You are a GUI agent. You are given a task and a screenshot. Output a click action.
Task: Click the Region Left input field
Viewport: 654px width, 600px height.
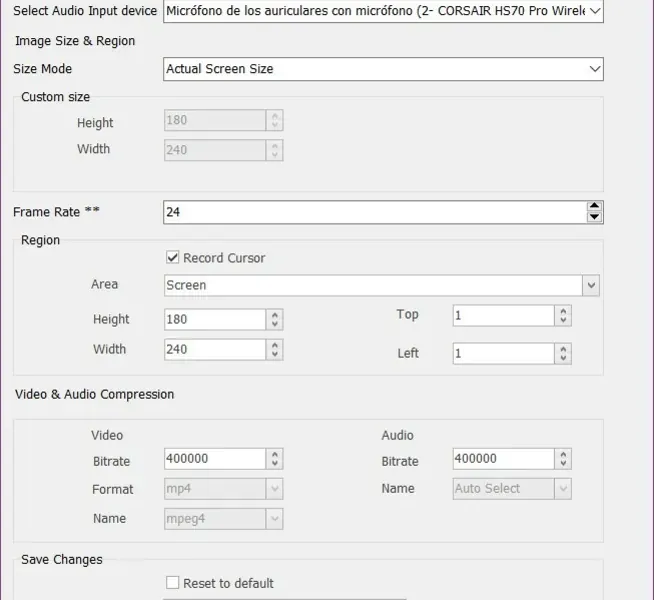click(x=502, y=353)
